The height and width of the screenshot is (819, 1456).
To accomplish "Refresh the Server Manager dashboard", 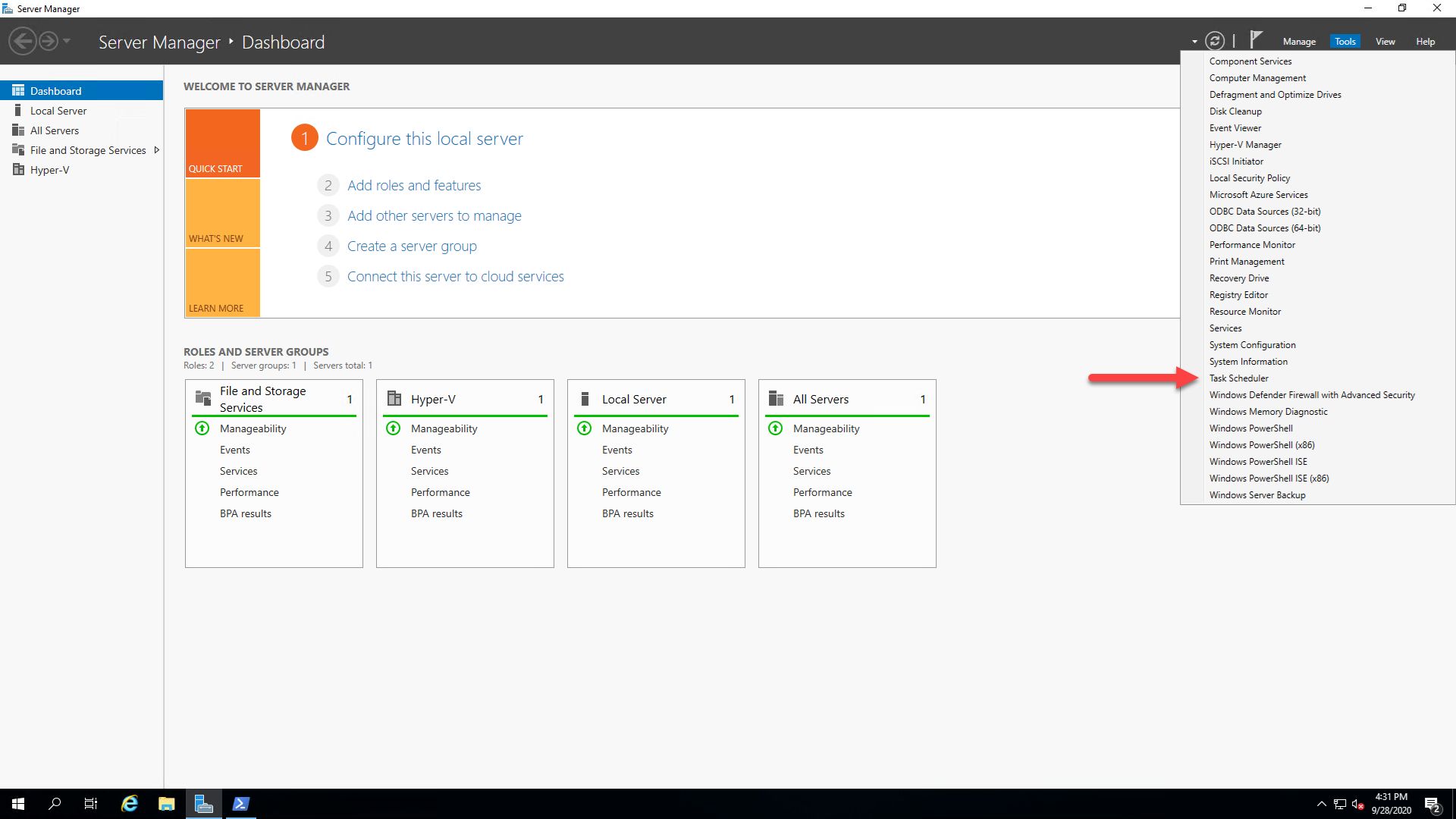I will coord(1215,41).
